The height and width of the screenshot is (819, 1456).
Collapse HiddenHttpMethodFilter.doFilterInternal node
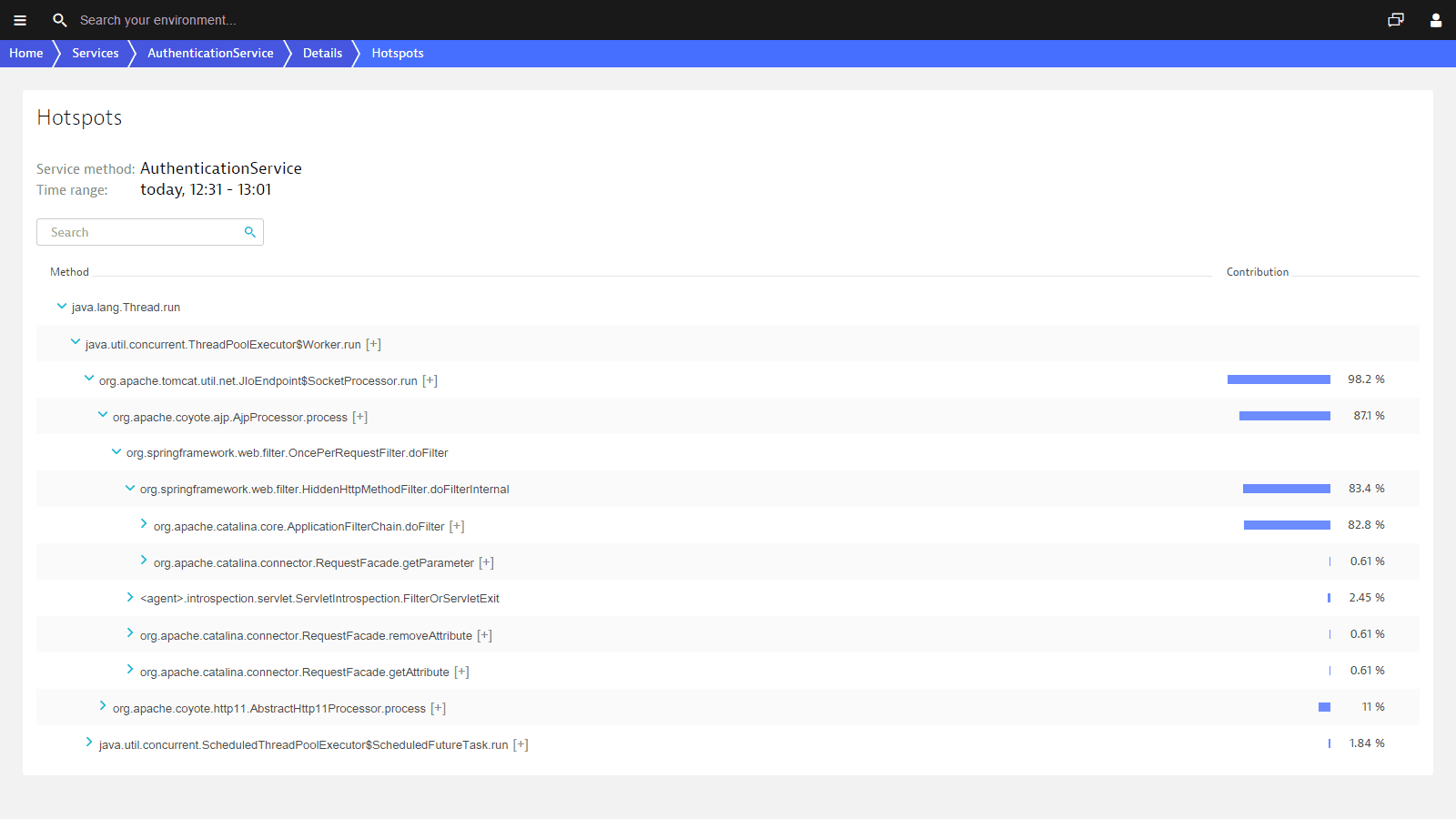tap(130, 488)
